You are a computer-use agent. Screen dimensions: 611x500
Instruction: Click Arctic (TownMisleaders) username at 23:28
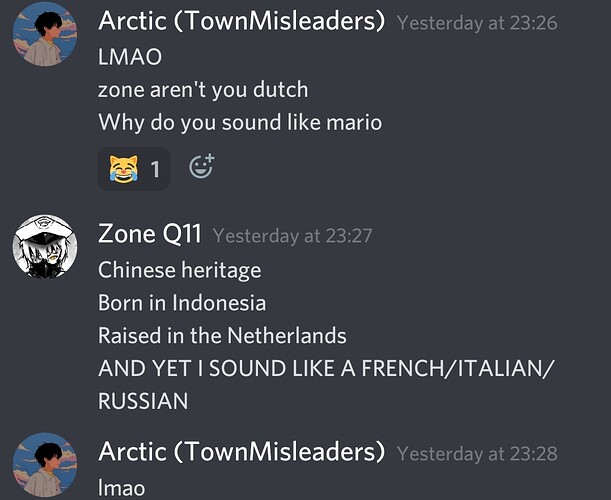coord(241,452)
